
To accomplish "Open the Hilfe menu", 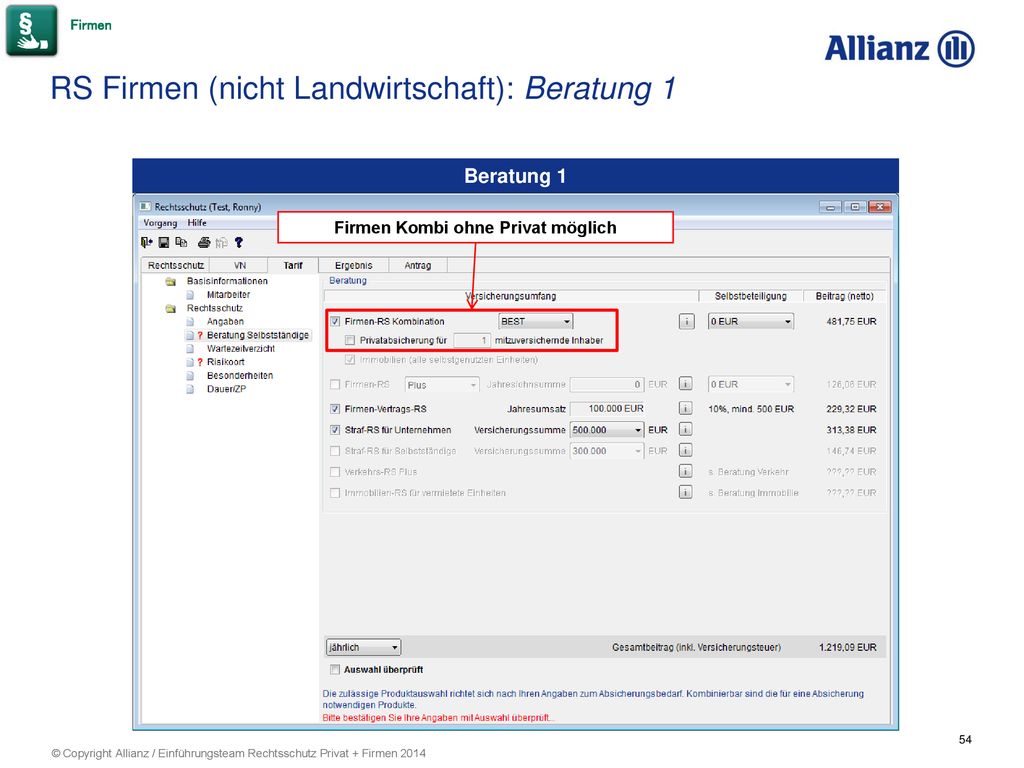I will [197, 223].
